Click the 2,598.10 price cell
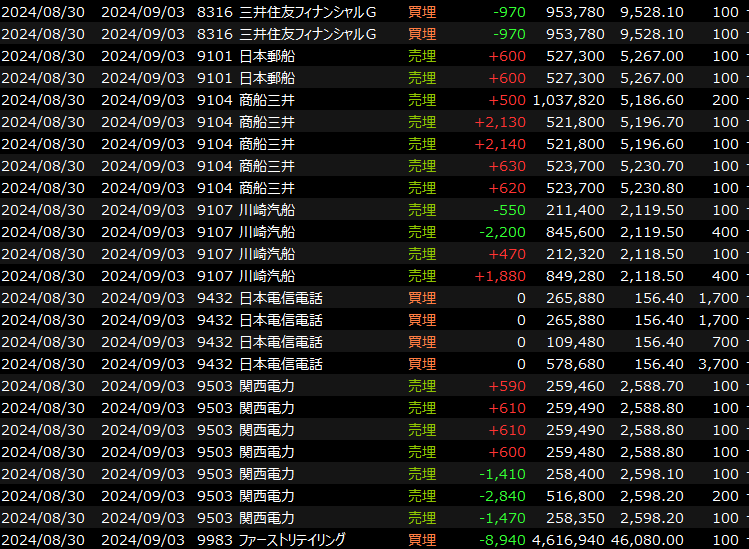This screenshot has width=749, height=549. 652,474
